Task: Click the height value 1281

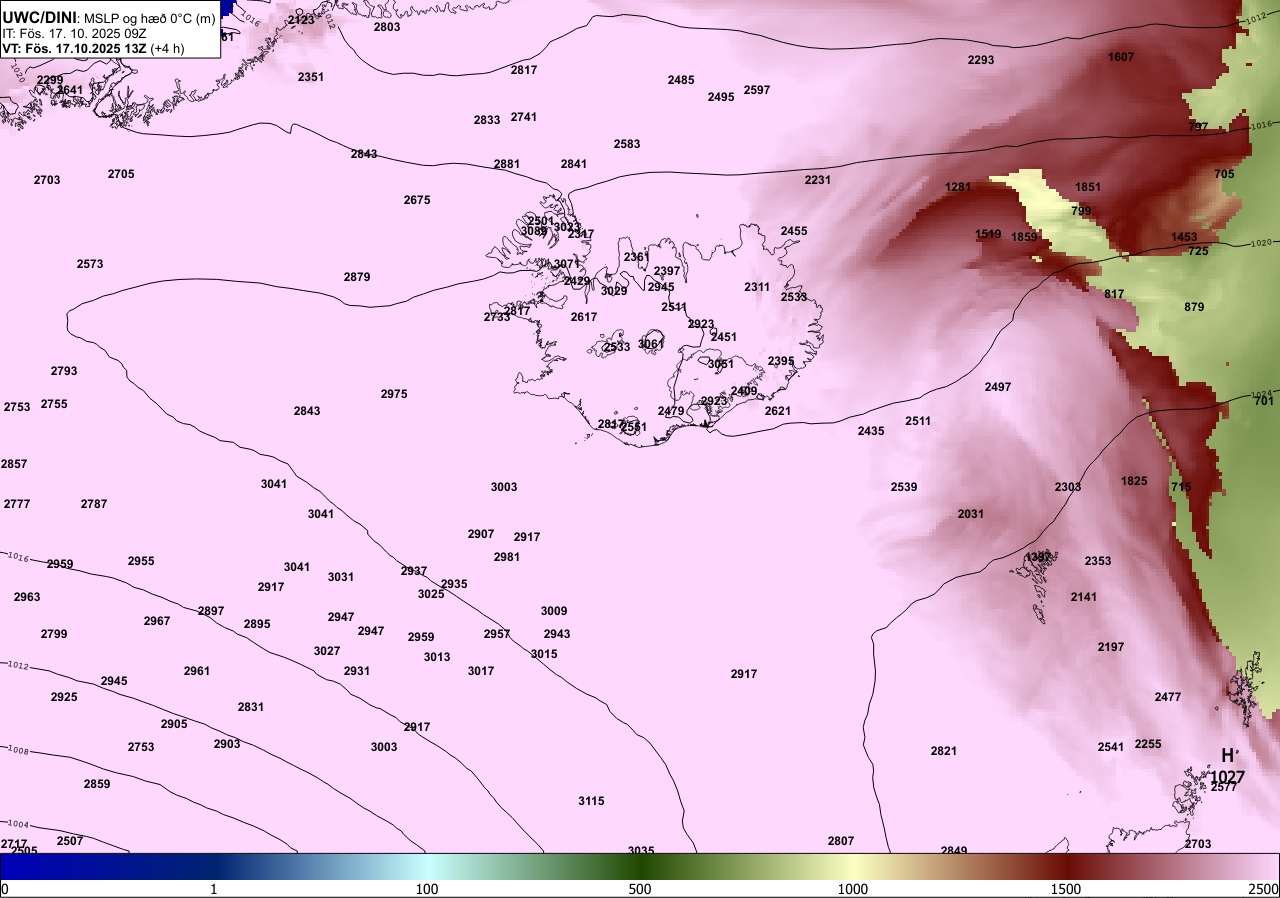Action: click(958, 187)
